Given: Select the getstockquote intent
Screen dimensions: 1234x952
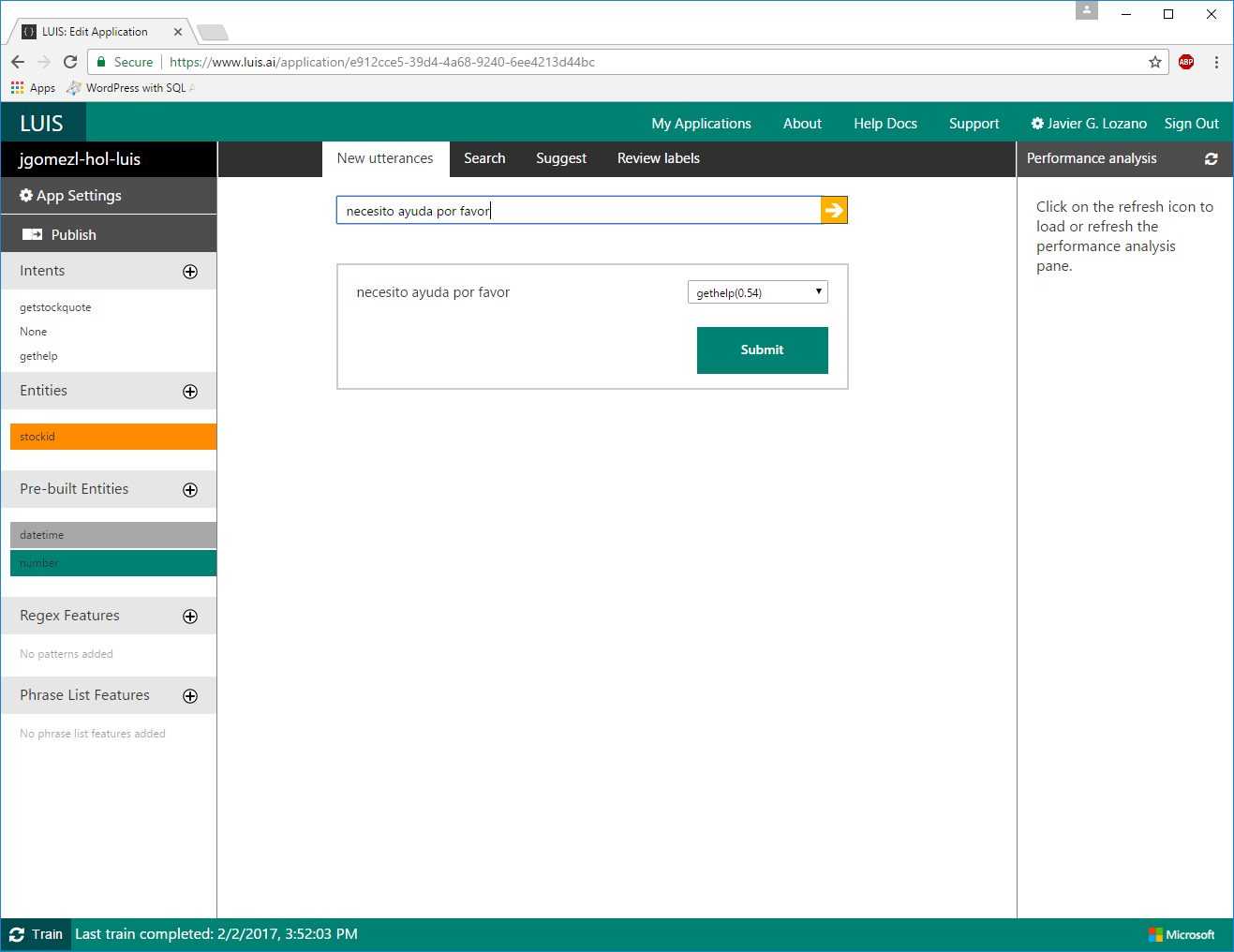Looking at the screenshot, I should (55, 307).
